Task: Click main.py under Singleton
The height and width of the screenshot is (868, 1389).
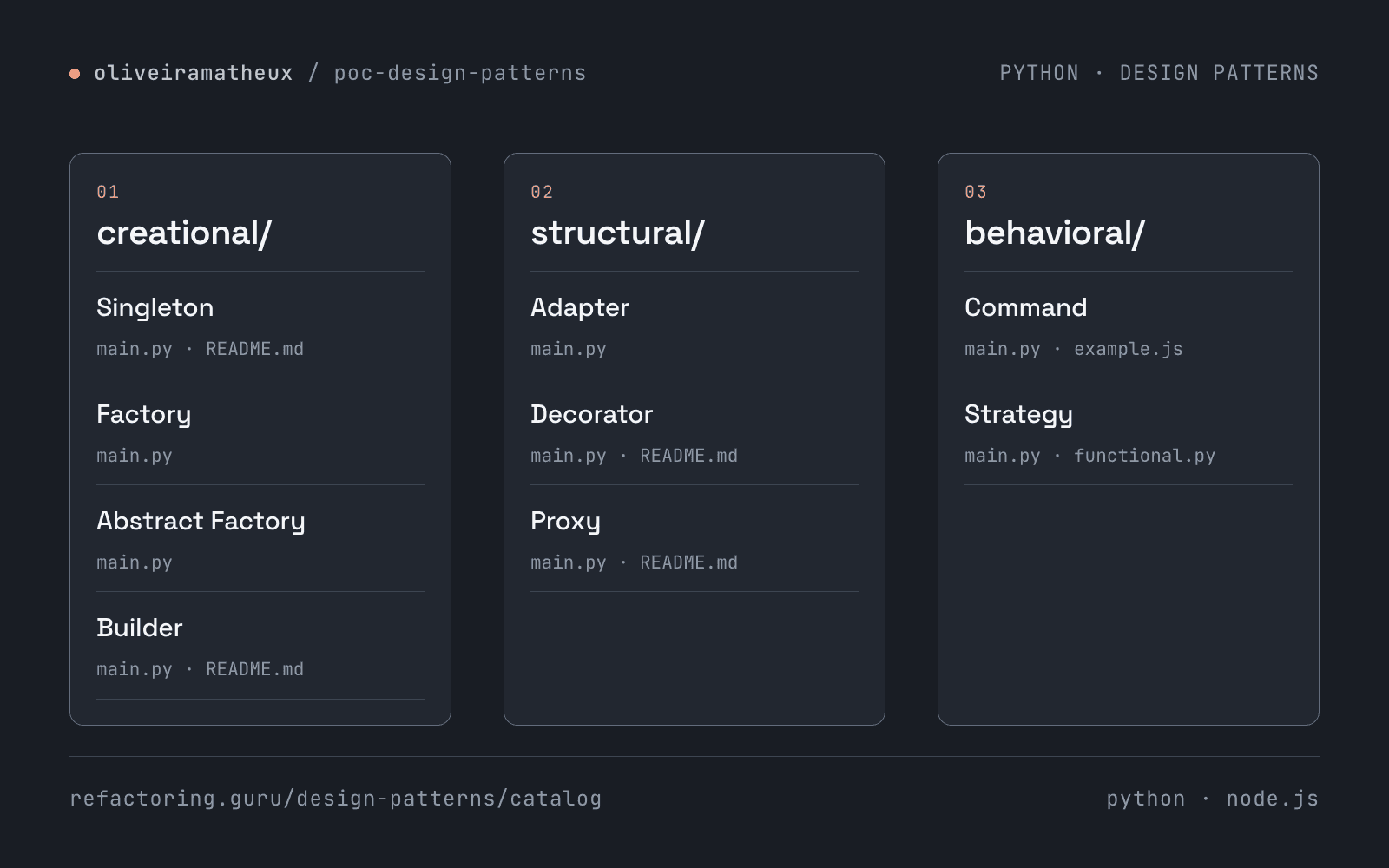Action: point(135,349)
